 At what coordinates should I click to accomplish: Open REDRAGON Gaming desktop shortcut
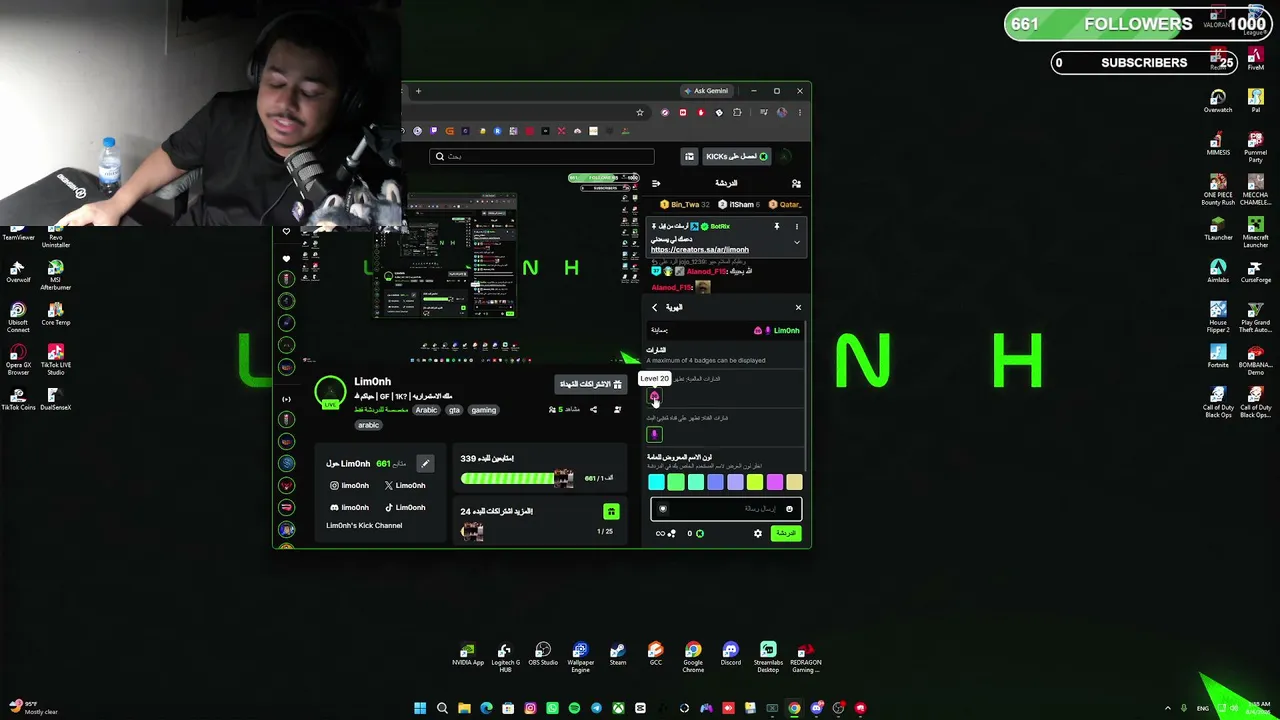805,657
